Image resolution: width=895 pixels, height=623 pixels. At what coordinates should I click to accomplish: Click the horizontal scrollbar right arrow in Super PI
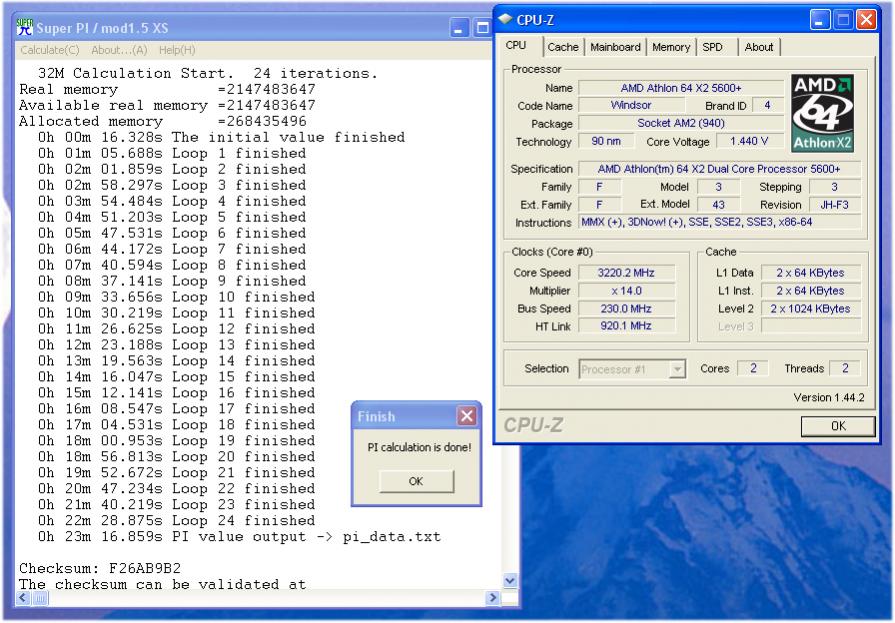493,598
